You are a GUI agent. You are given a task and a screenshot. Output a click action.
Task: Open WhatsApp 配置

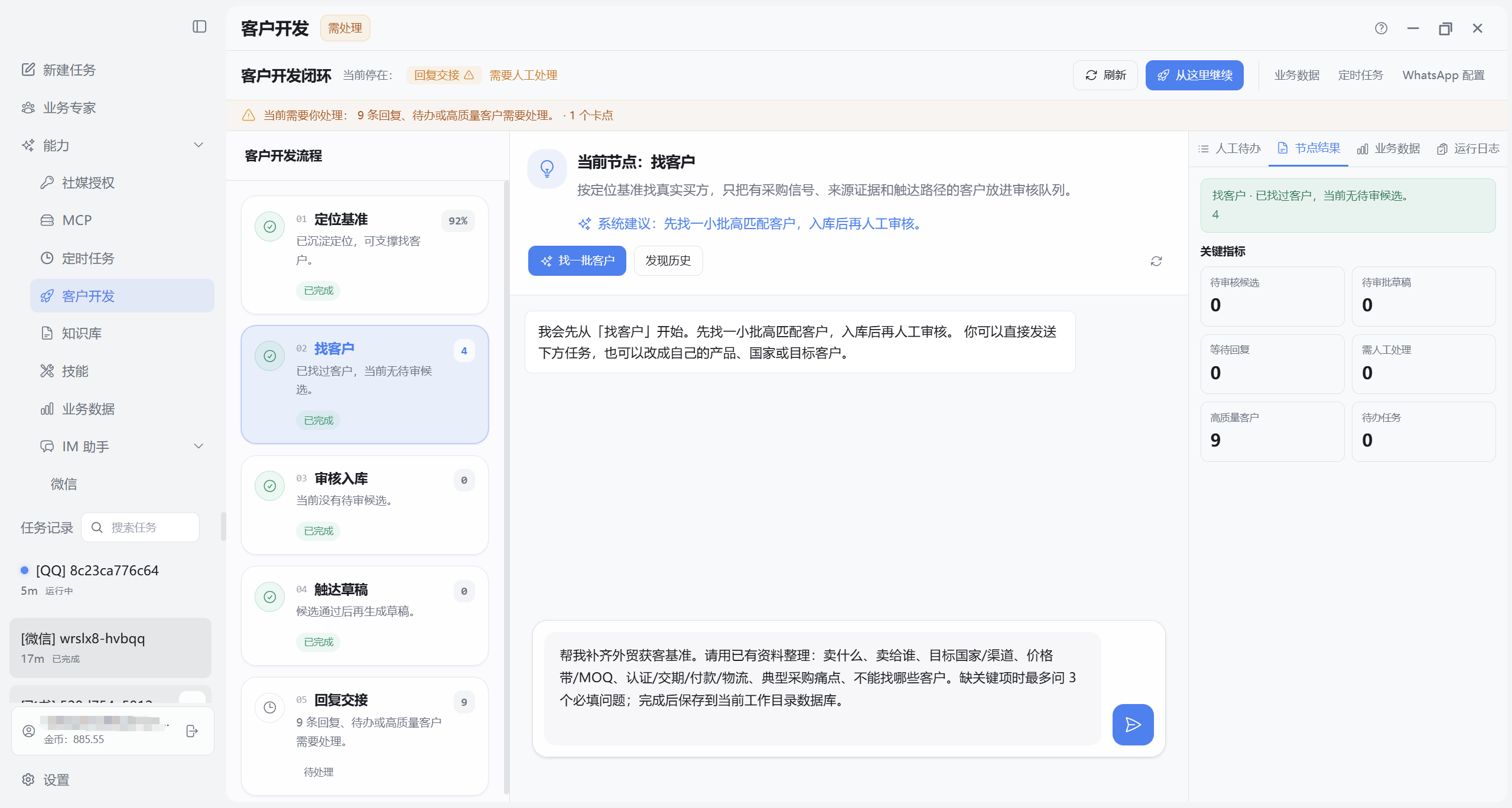tap(1443, 75)
